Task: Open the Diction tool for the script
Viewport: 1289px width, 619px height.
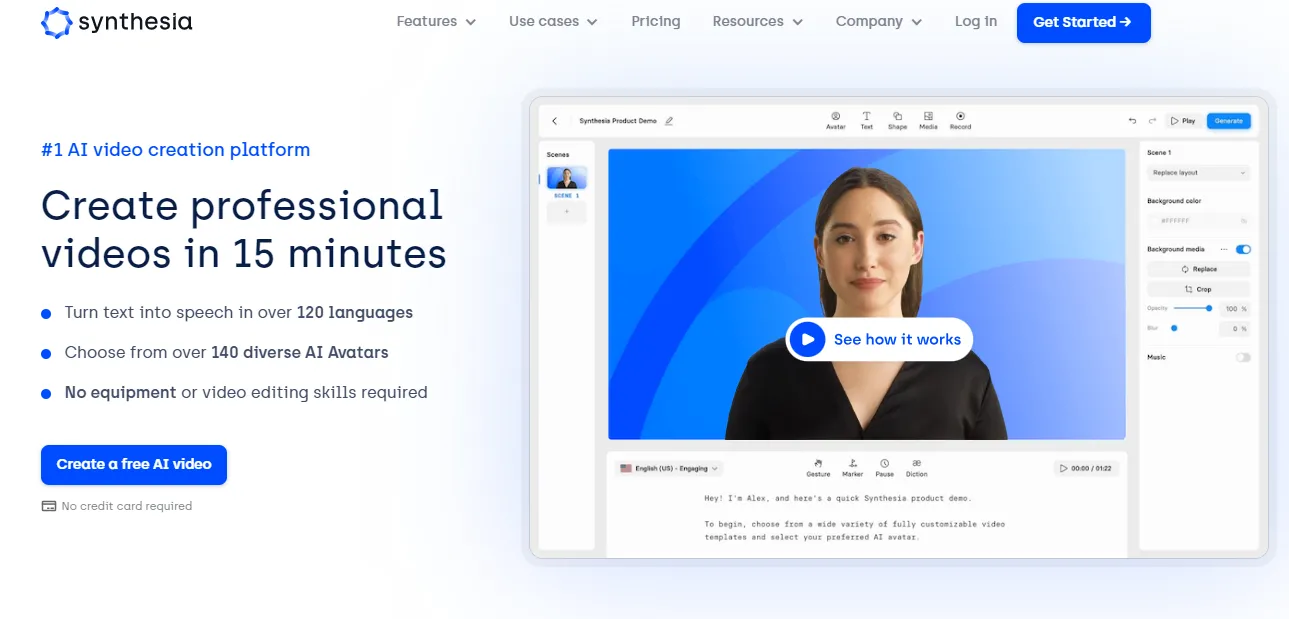Action: tap(916, 468)
